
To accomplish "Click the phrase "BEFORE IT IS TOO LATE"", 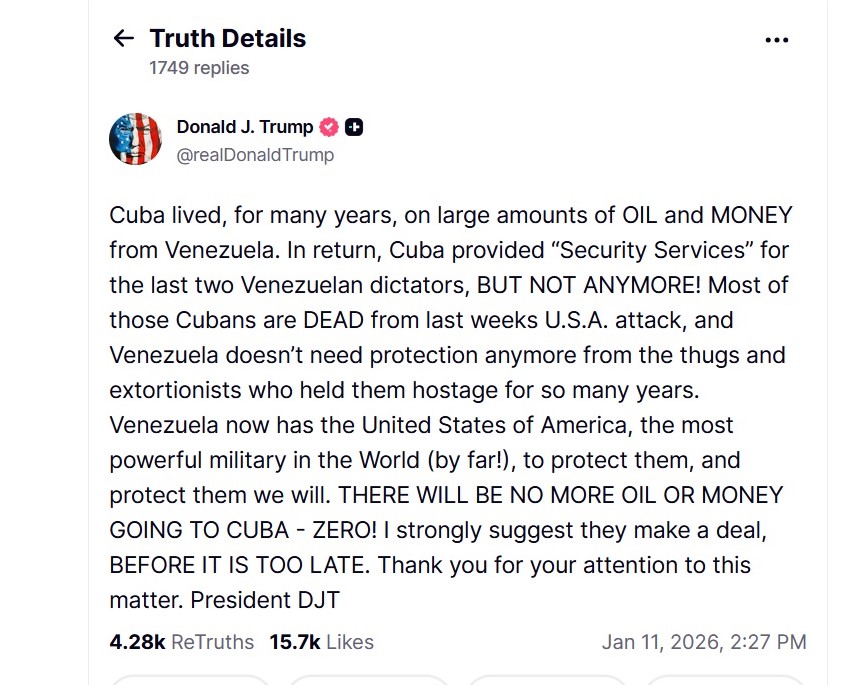I will pyautogui.click(x=239, y=565).
